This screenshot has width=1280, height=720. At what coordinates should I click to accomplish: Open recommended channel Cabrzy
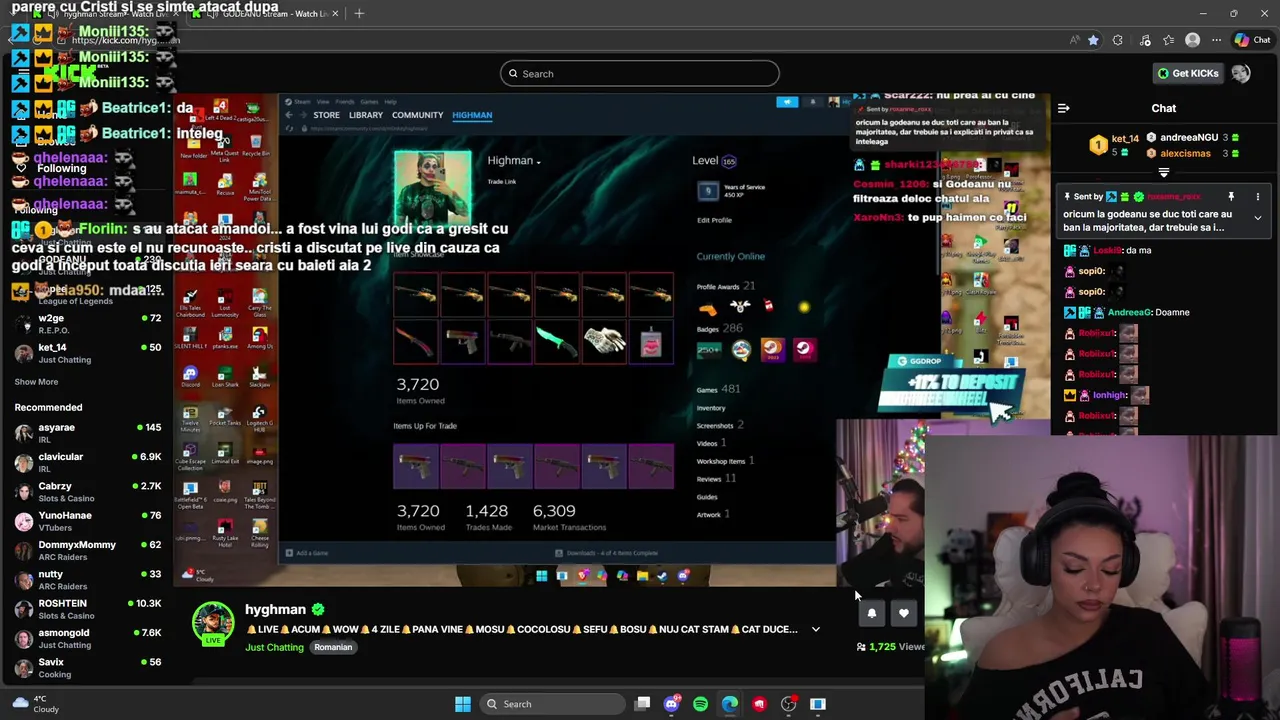pyautogui.click(x=87, y=492)
